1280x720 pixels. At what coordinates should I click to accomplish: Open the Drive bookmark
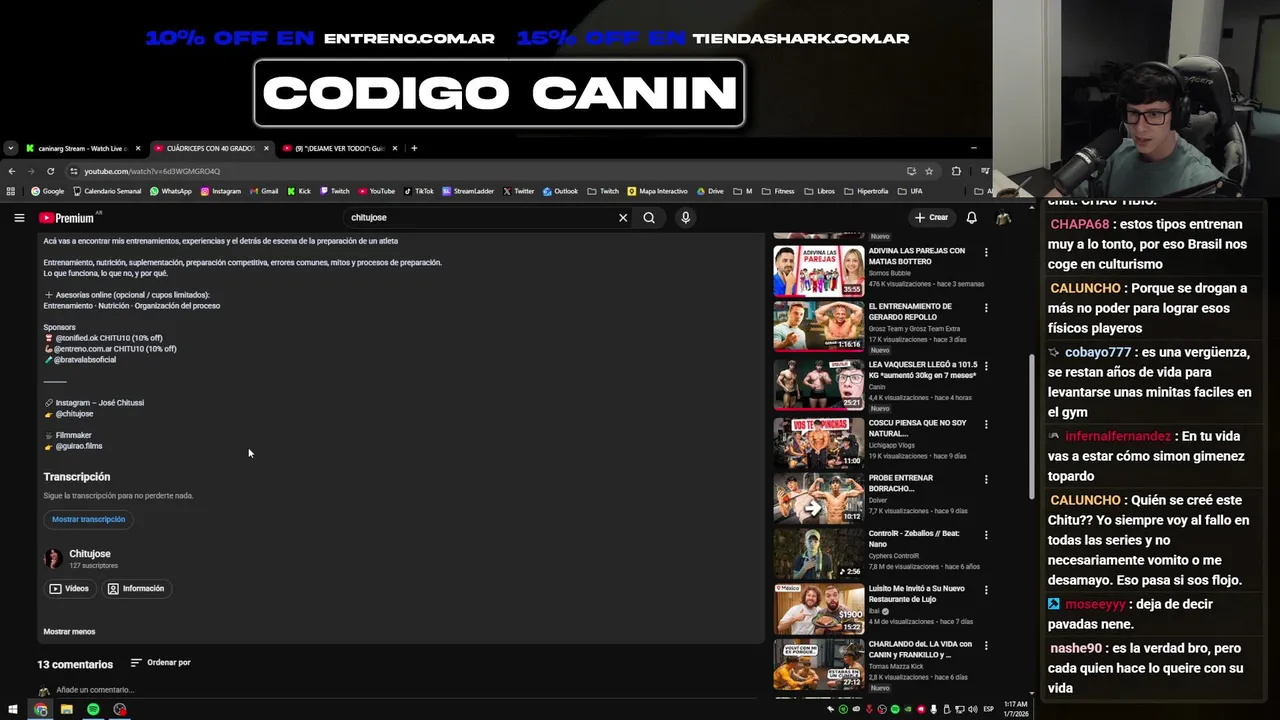tap(710, 191)
